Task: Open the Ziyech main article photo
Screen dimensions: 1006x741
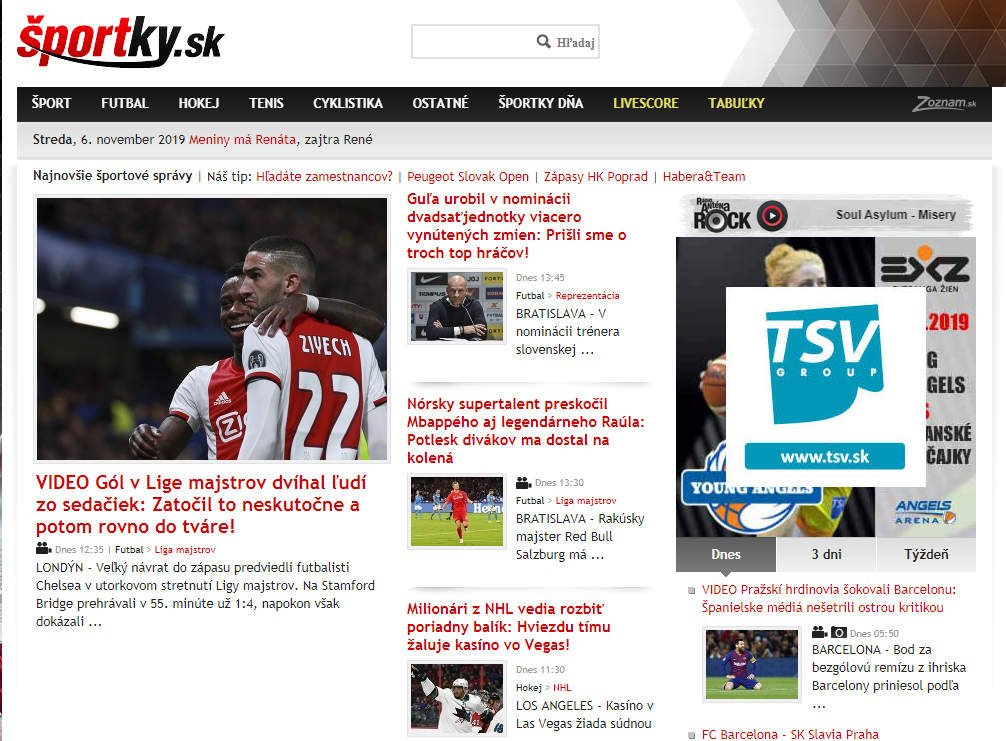Action: tap(211, 329)
